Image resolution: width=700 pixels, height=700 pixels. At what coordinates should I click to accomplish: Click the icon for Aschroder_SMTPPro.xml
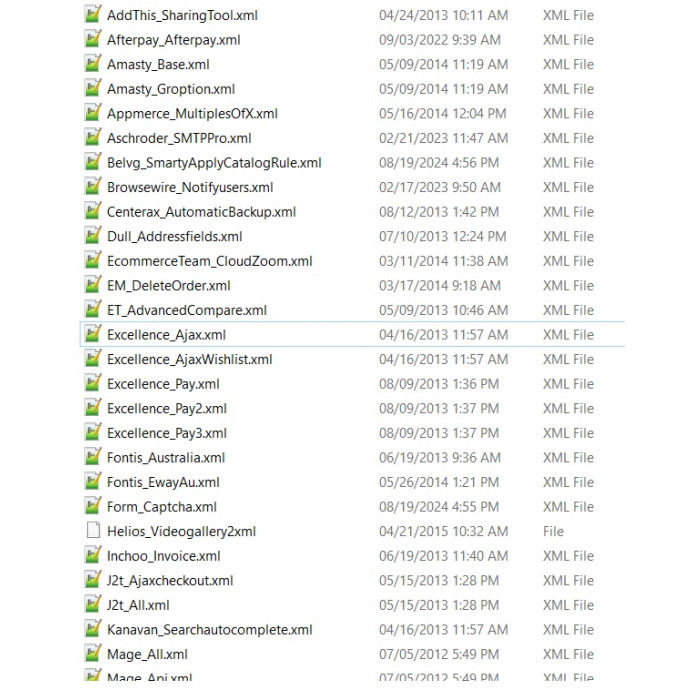point(93,138)
